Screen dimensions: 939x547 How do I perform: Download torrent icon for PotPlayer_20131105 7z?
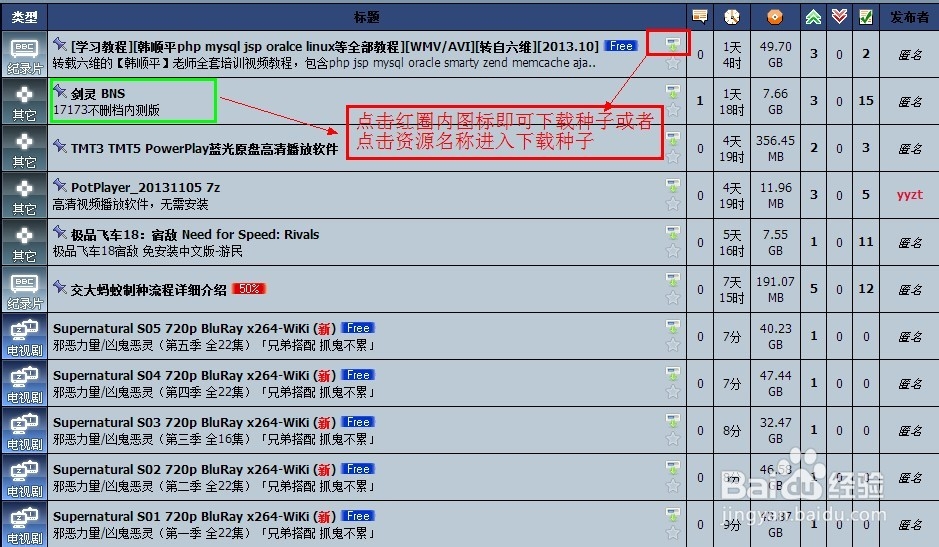click(673, 186)
